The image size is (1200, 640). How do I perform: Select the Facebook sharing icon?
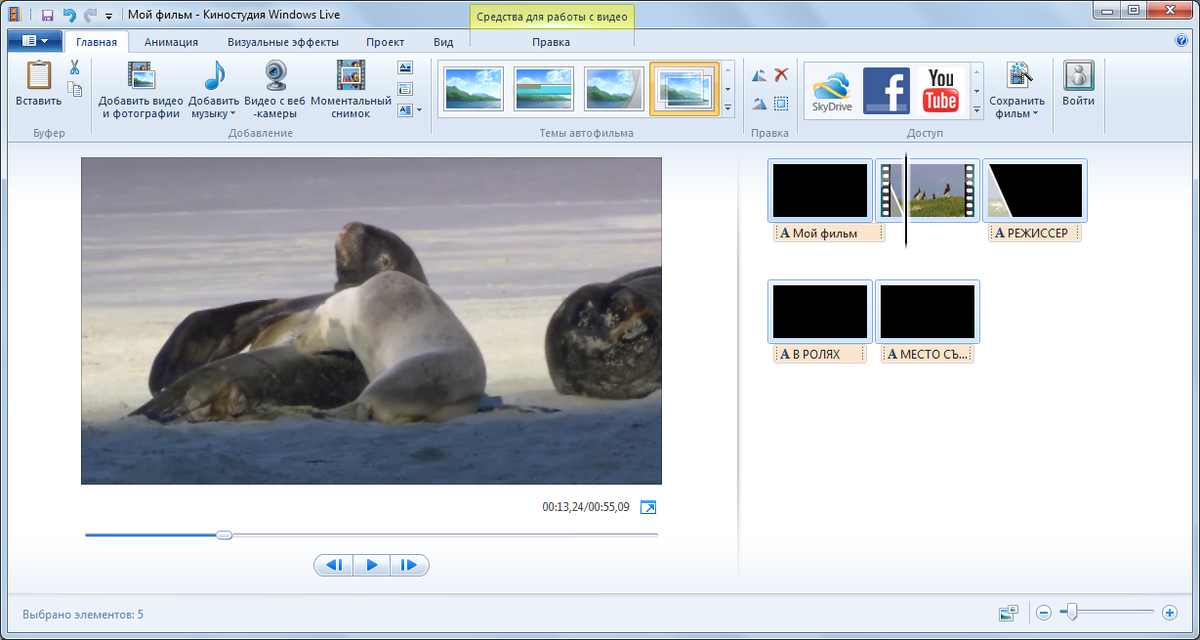click(886, 88)
